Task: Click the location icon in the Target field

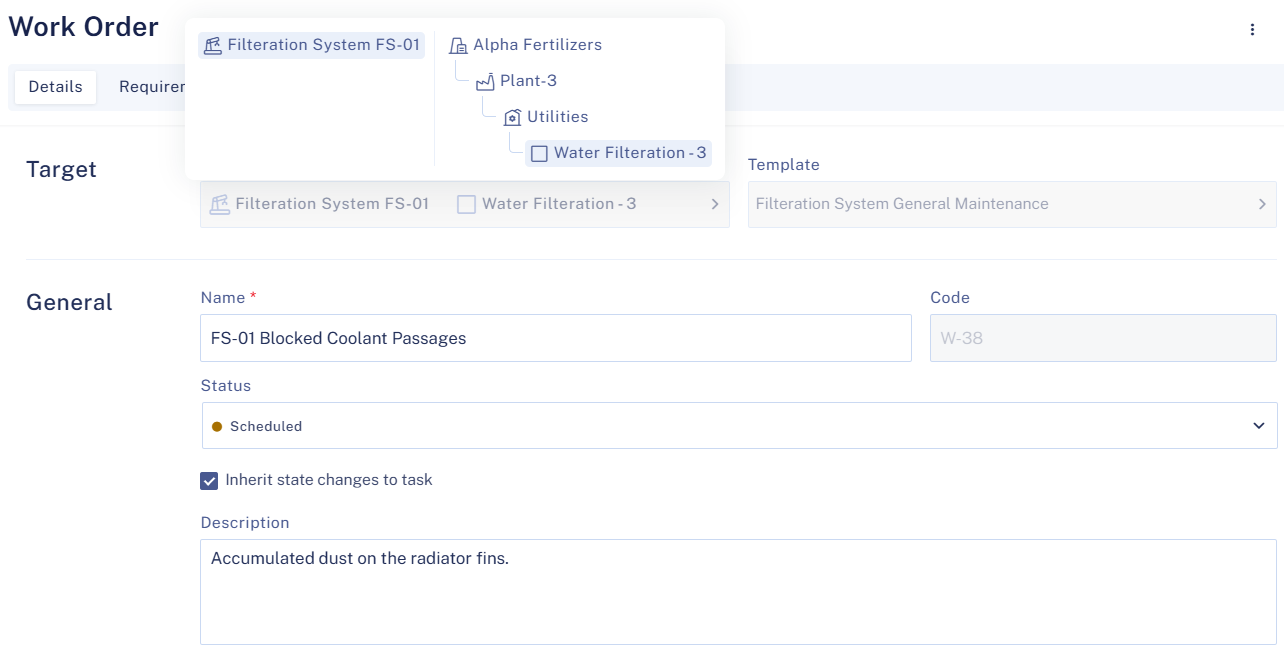Action: pos(466,204)
